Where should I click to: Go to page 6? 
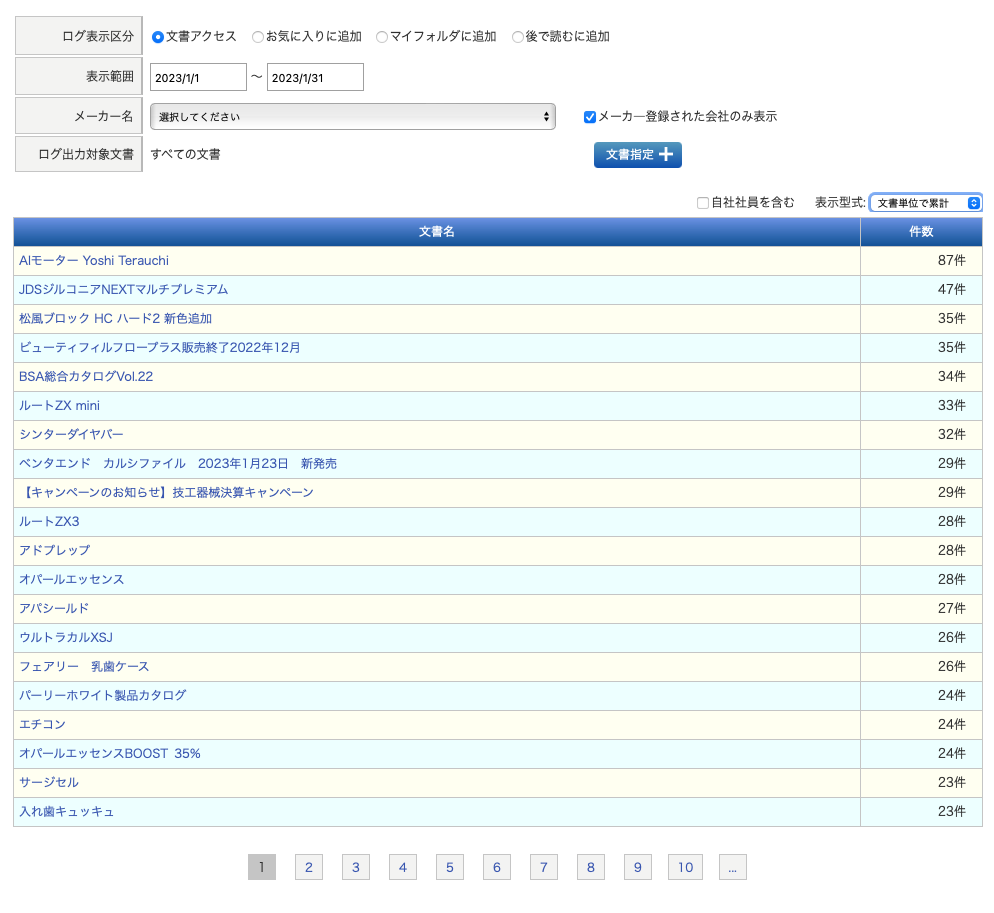click(496, 867)
